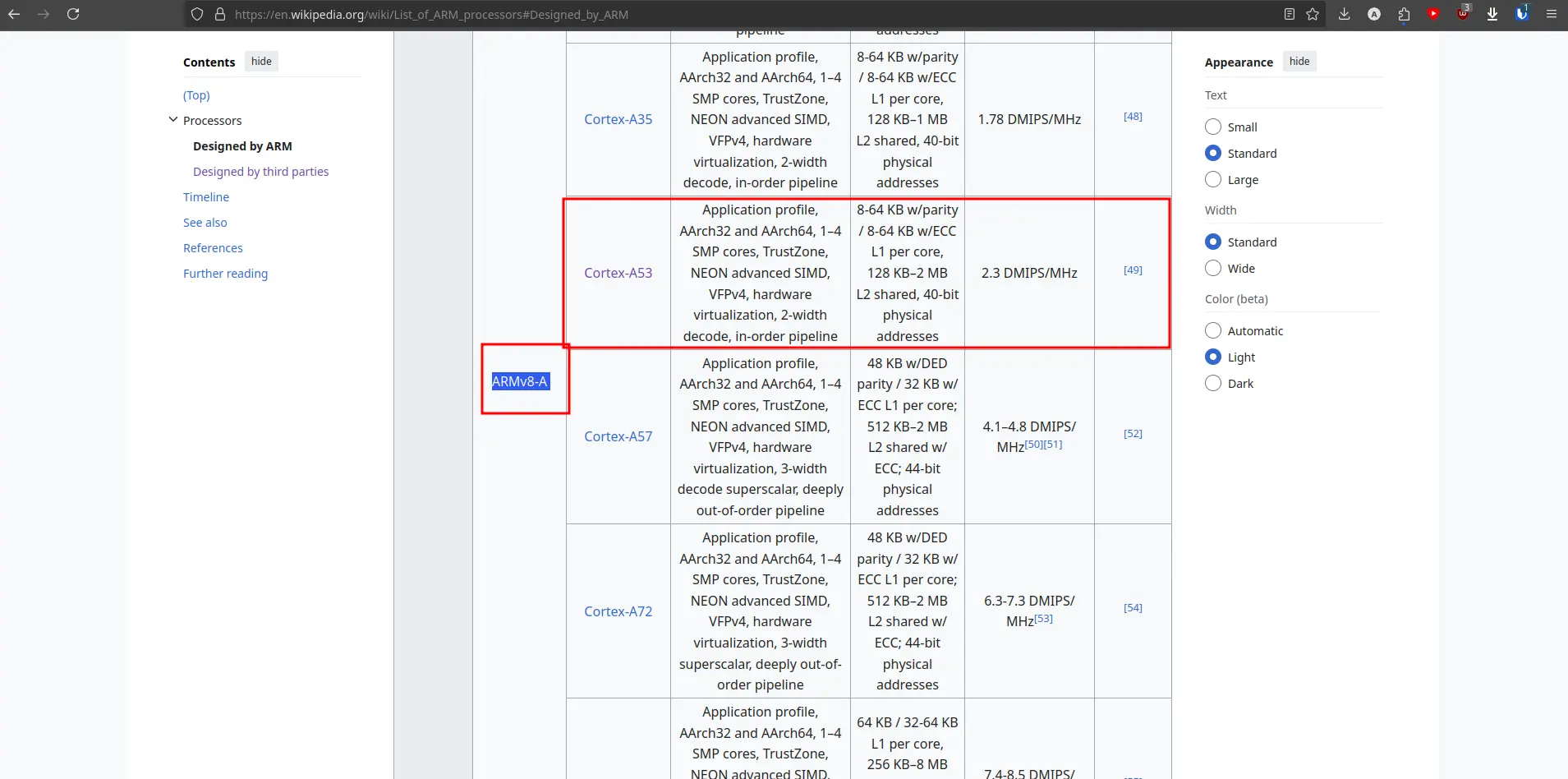The height and width of the screenshot is (779, 1568).
Task: Jump to Further reading section
Action: [225, 274]
